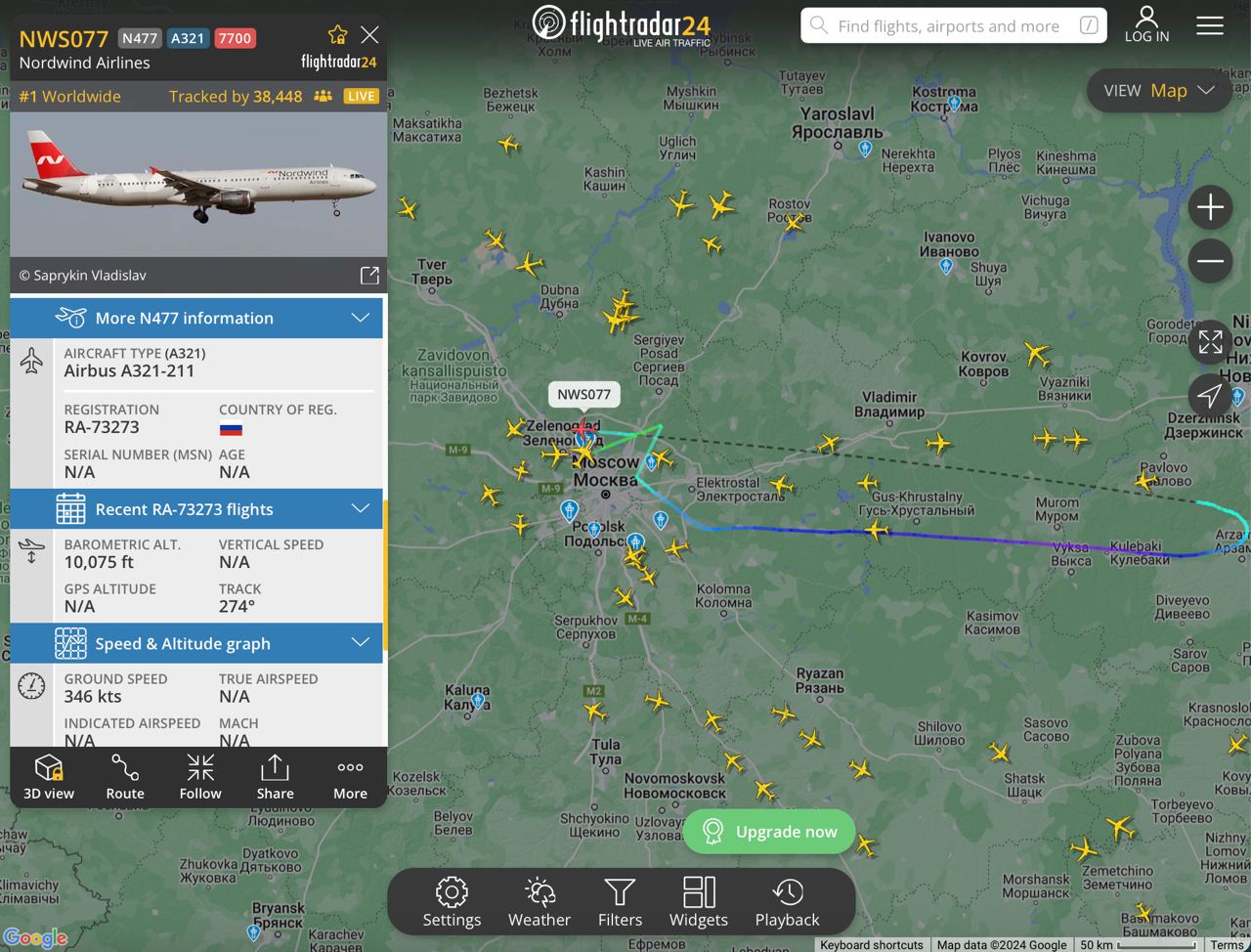This screenshot has width=1251, height=952.
Task: Open the Playback tab
Action: pyautogui.click(x=787, y=902)
